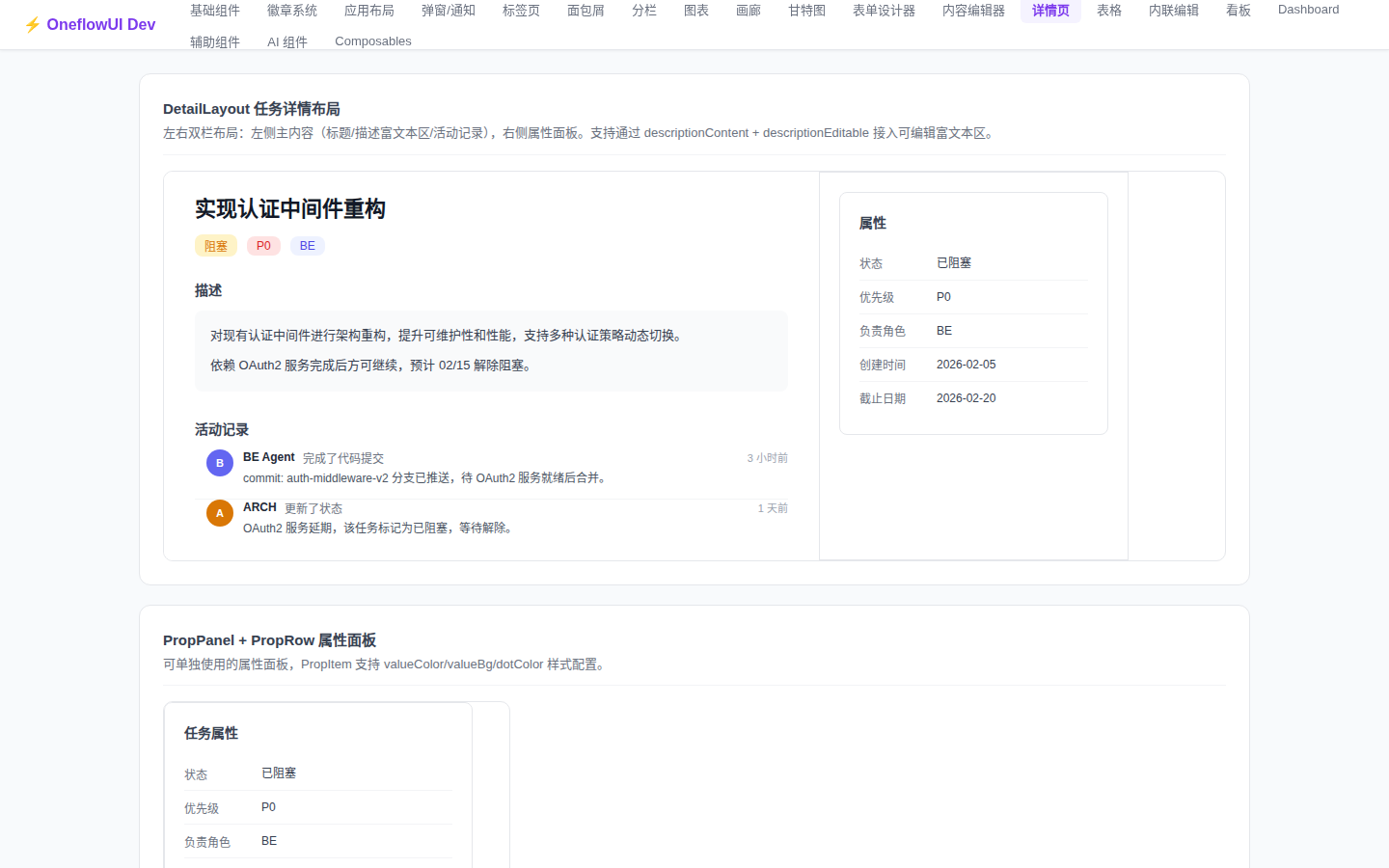Image resolution: width=1389 pixels, height=868 pixels.
Task: Go to the 画廊 tab
Action: coord(749,11)
